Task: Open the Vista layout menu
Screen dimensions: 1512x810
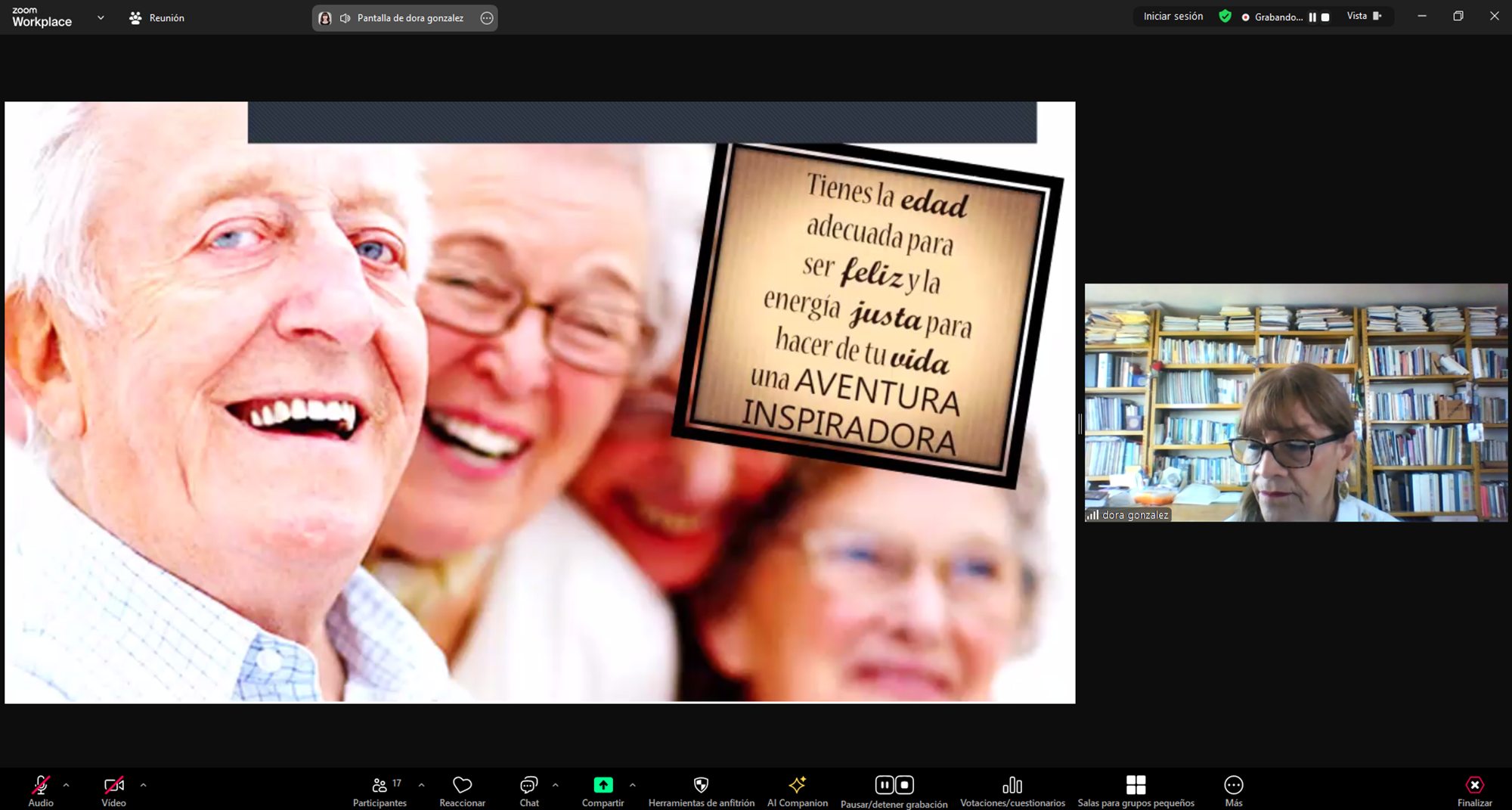Action: (x=1363, y=17)
